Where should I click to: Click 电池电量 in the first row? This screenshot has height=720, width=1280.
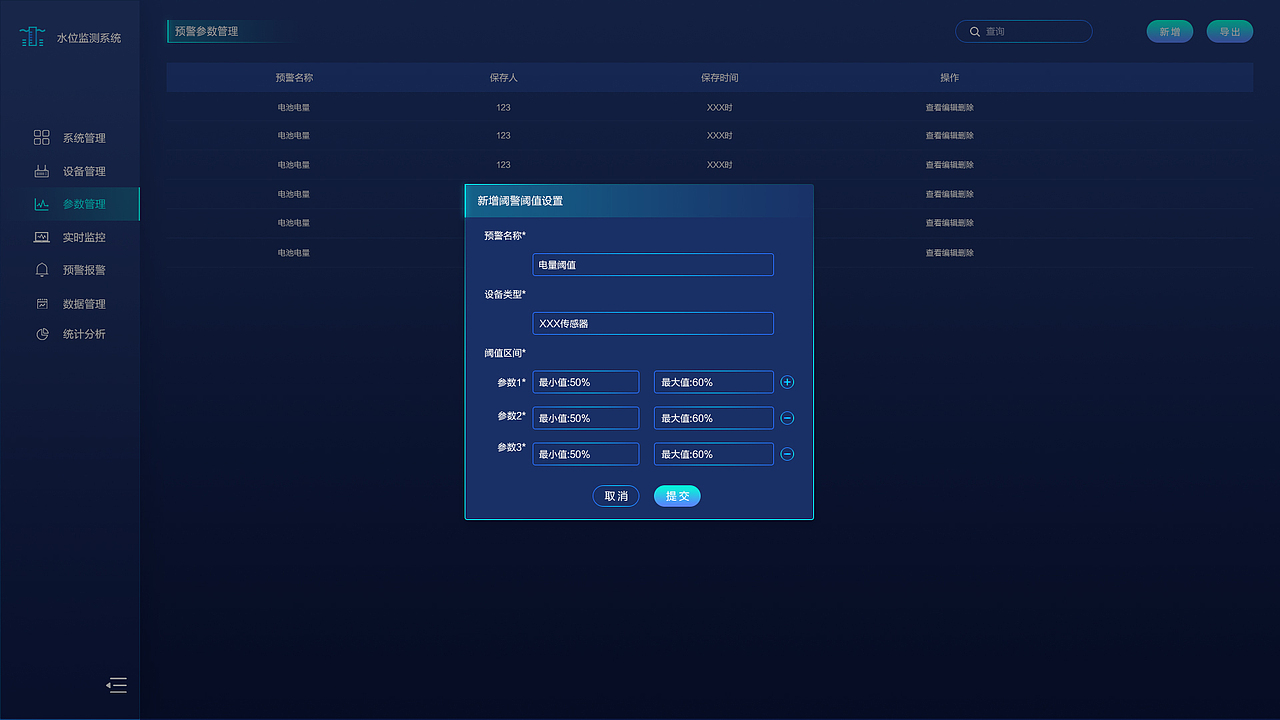pos(294,107)
